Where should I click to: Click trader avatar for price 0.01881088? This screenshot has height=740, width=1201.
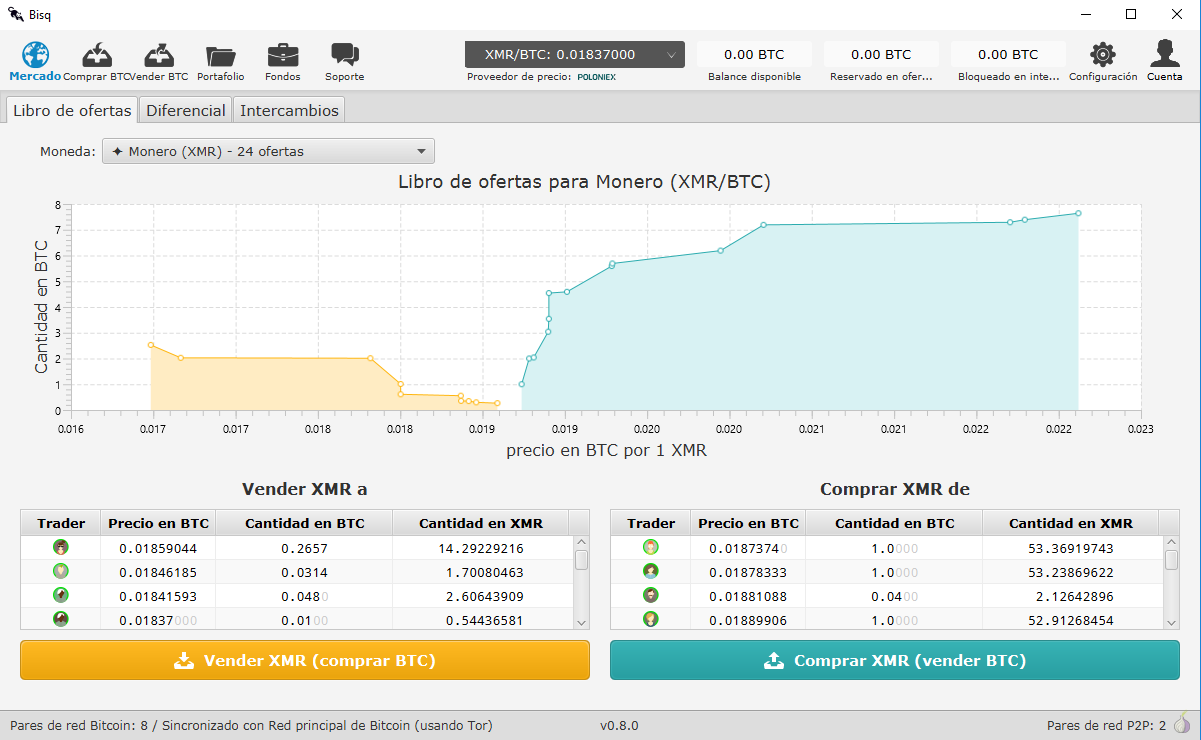(651, 595)
